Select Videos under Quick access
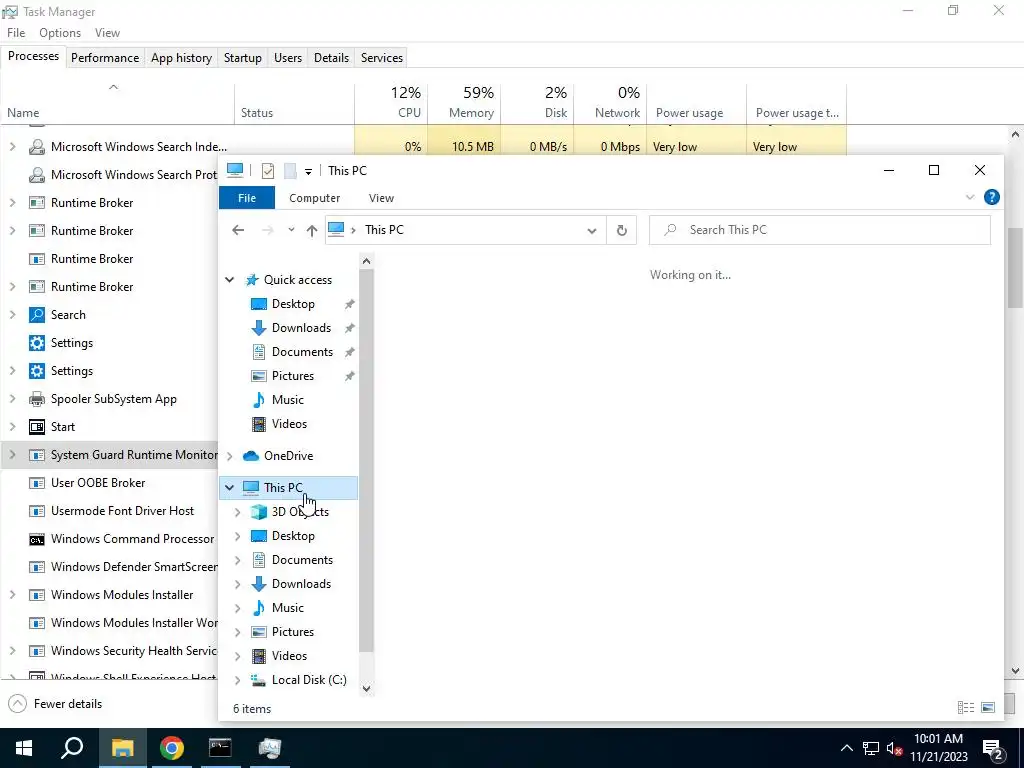 [289, 424]
